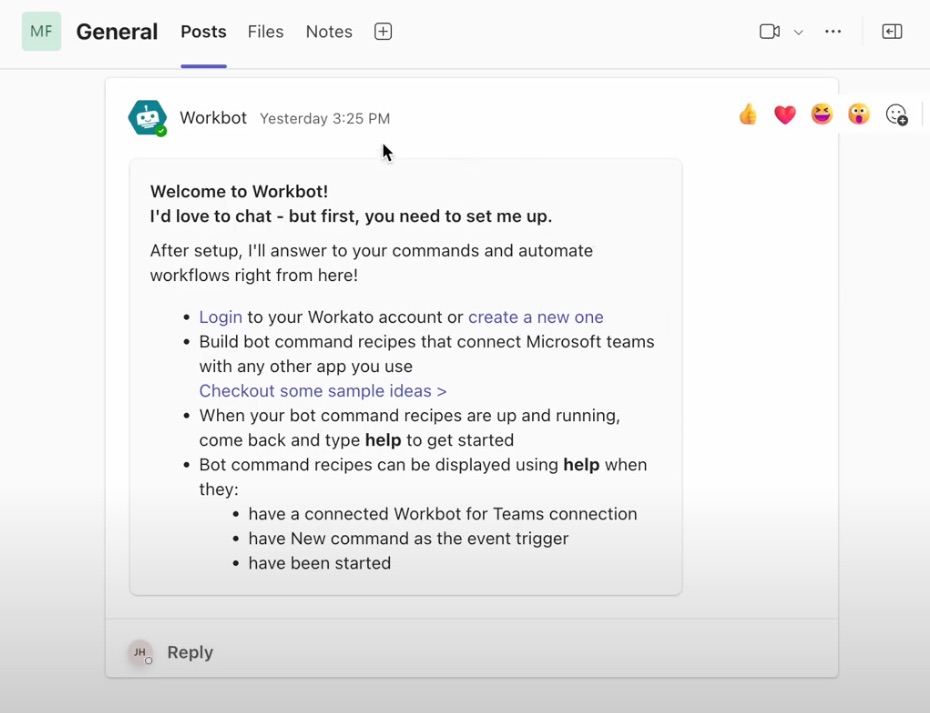Screen dimensions: 930x713
Task: Open more reactions emoji picker
Action: click(x=897, y=115)
